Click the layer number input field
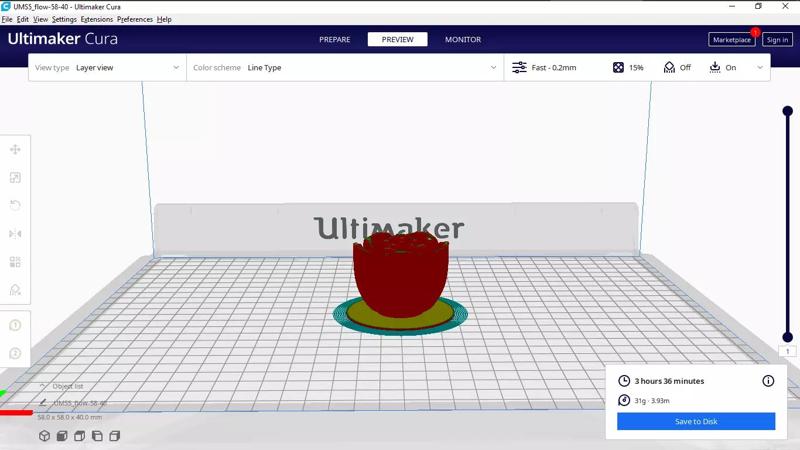The image size is (800, 450). 788,351
